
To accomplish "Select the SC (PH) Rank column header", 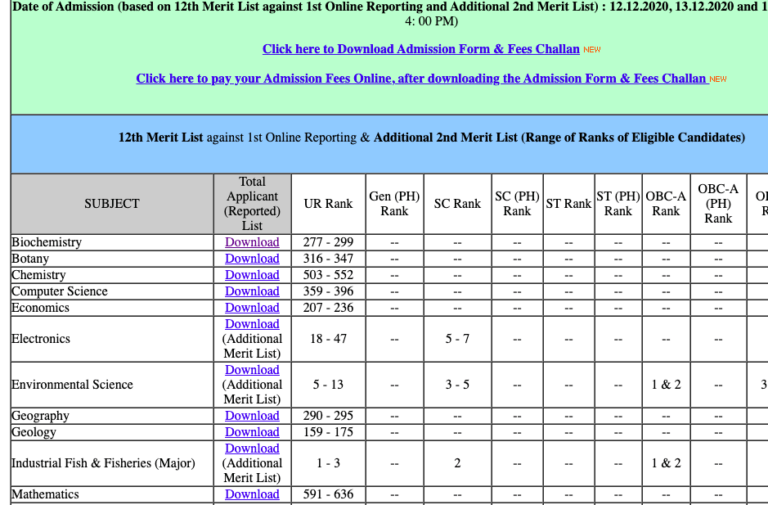I will point(517,204).
